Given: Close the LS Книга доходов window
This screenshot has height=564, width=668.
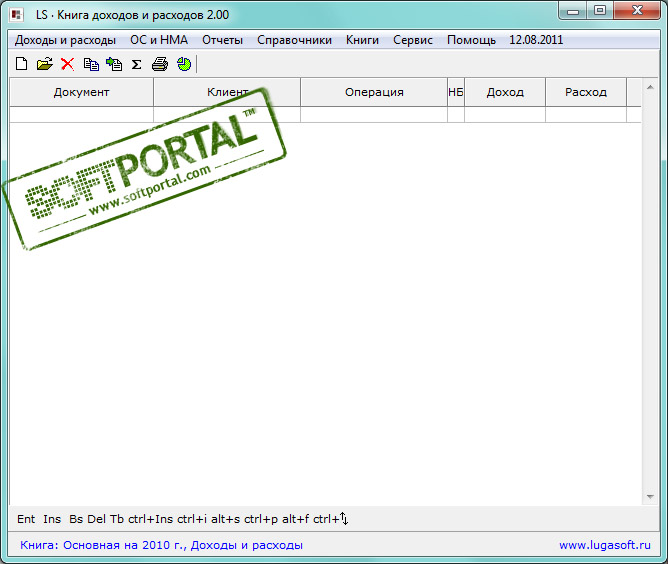Looking at the screenshot, I should 637,10.
